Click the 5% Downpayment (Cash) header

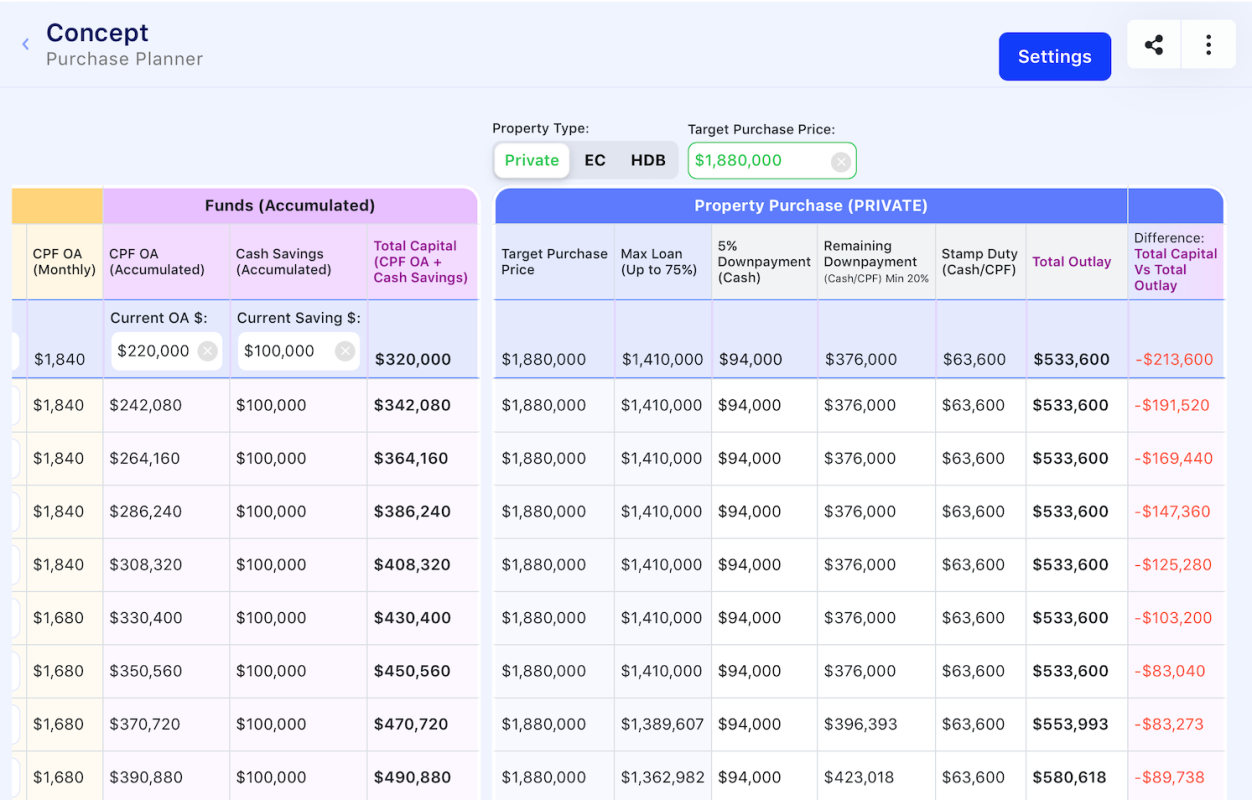[764, 262]
